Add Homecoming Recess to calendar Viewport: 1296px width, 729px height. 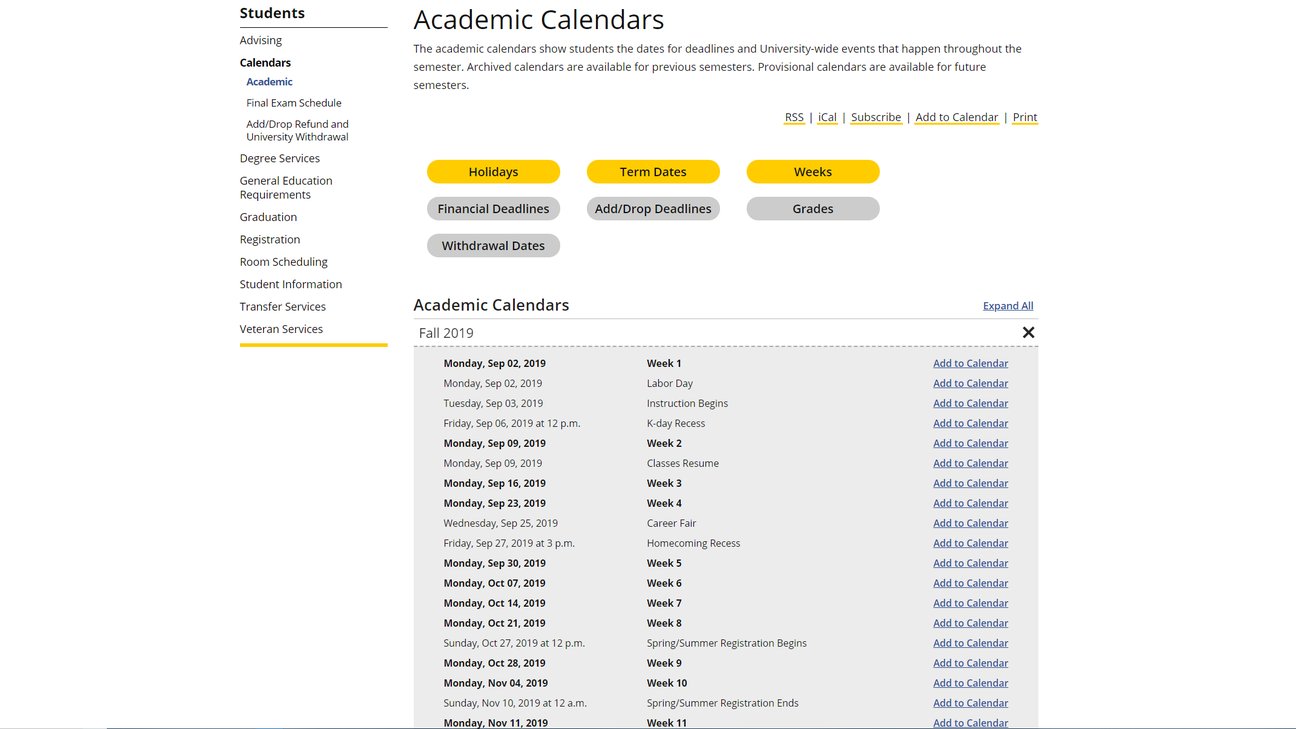(x=971, y=543)
